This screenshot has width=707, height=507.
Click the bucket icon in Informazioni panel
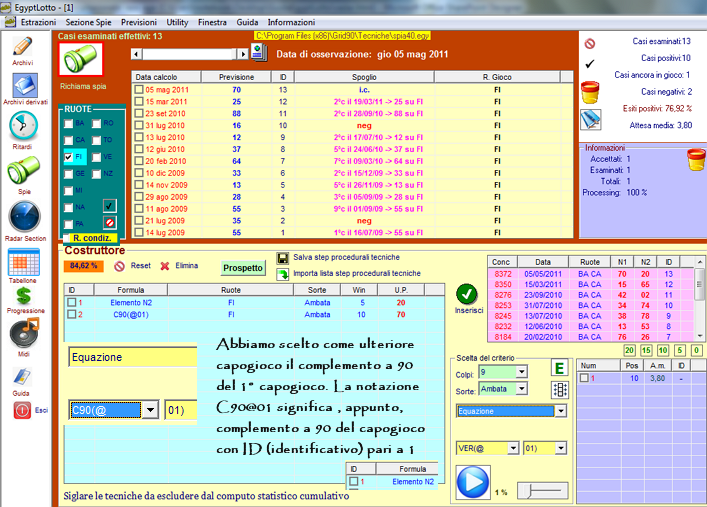click(696, 160)
